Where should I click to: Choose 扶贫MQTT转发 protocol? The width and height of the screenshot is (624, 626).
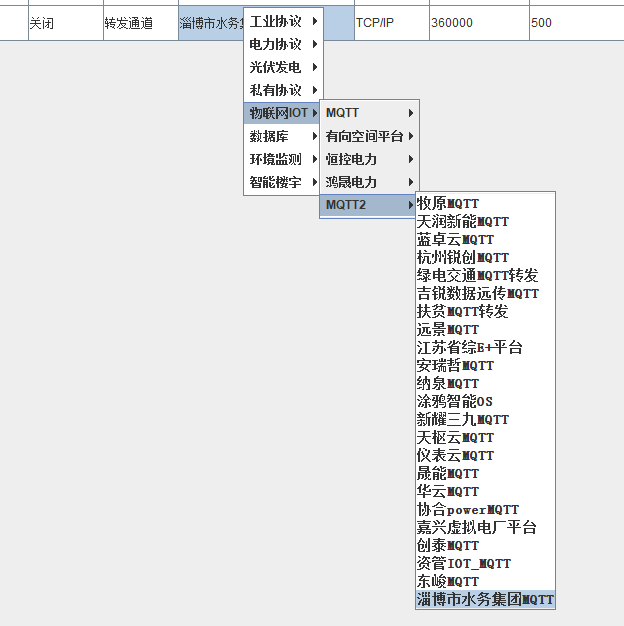click(x=485, y=311)
